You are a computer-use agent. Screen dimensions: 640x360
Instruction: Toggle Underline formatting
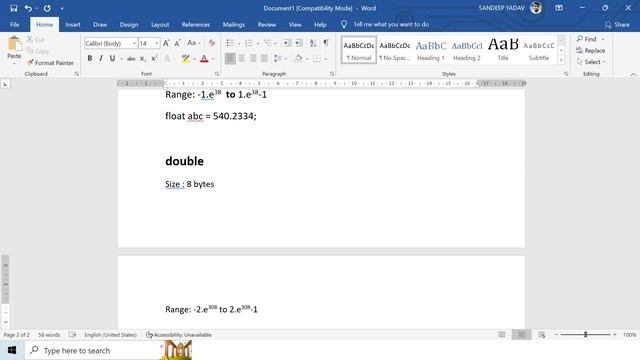[x=112, y=59]
